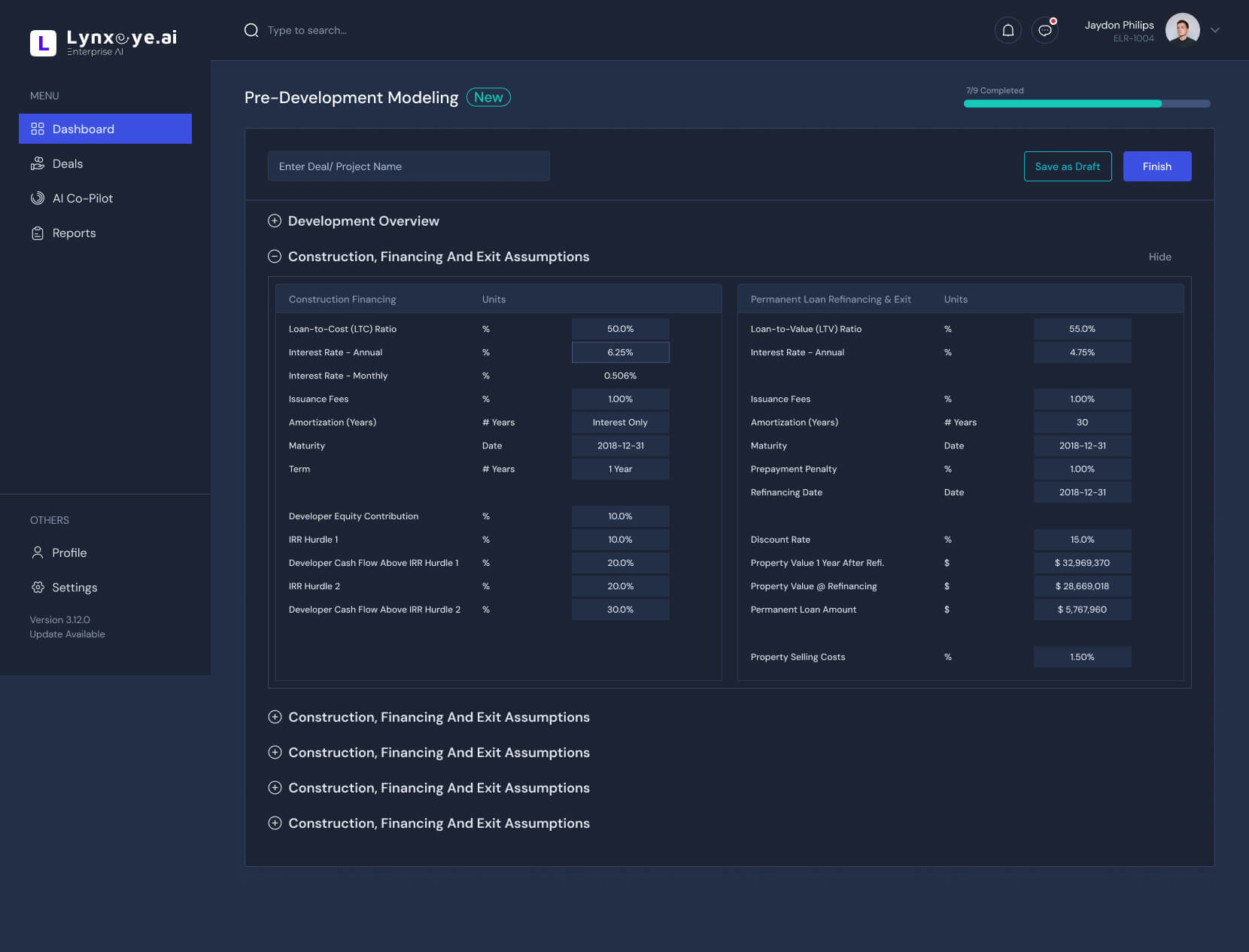The image size is (1249, 952).
Task: Click the Lynxeye.ai logo icon
Action: click(x=43, y=43)
